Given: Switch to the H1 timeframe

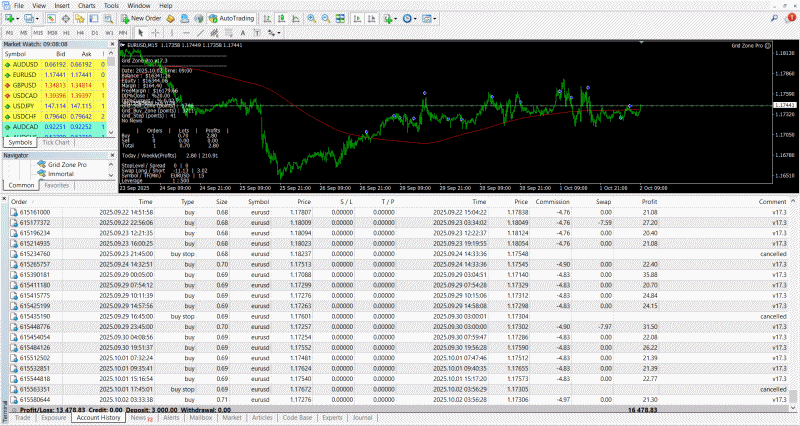Looking at the screenshot, I should (66, 32).
